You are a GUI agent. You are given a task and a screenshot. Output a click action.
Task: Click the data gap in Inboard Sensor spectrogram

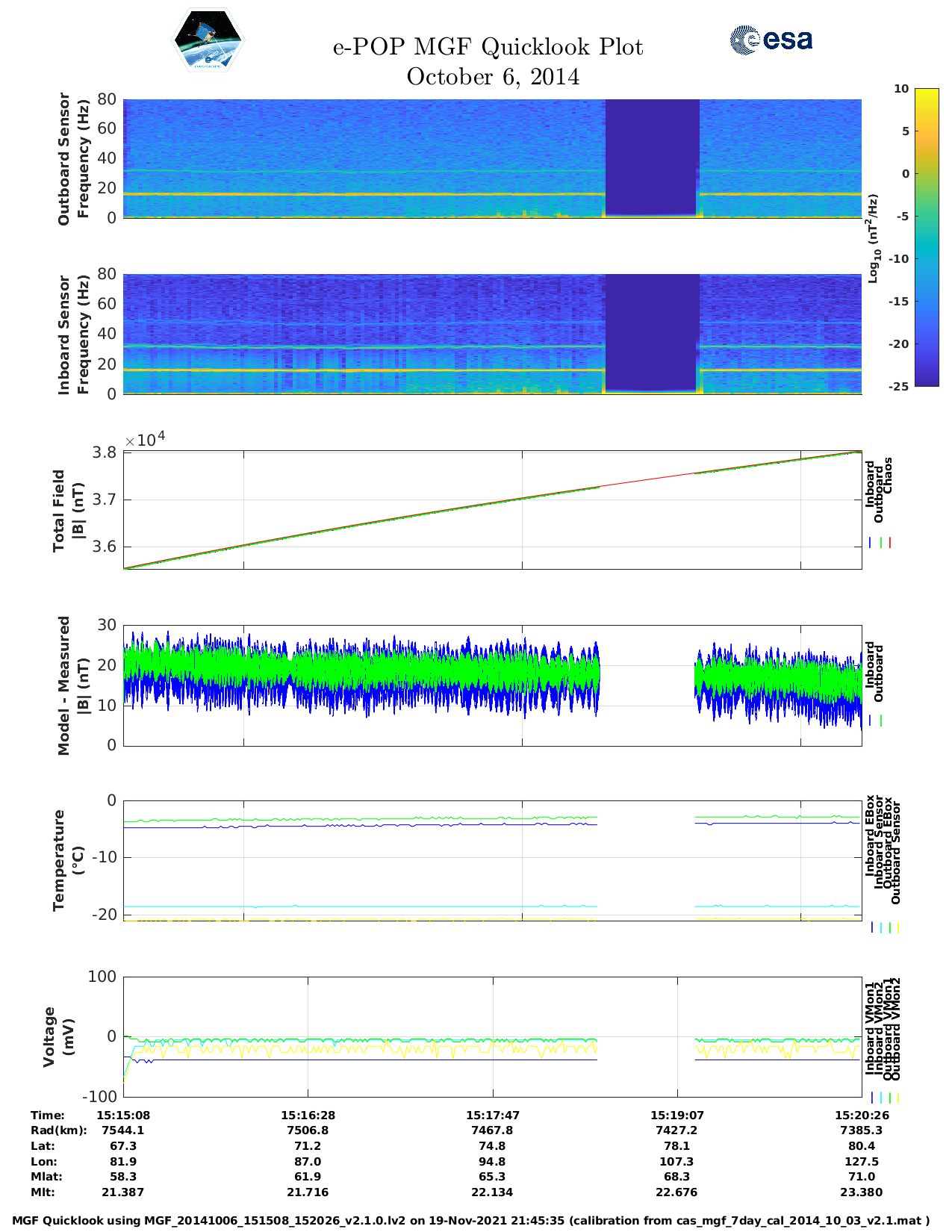click(x=652, y=332)
